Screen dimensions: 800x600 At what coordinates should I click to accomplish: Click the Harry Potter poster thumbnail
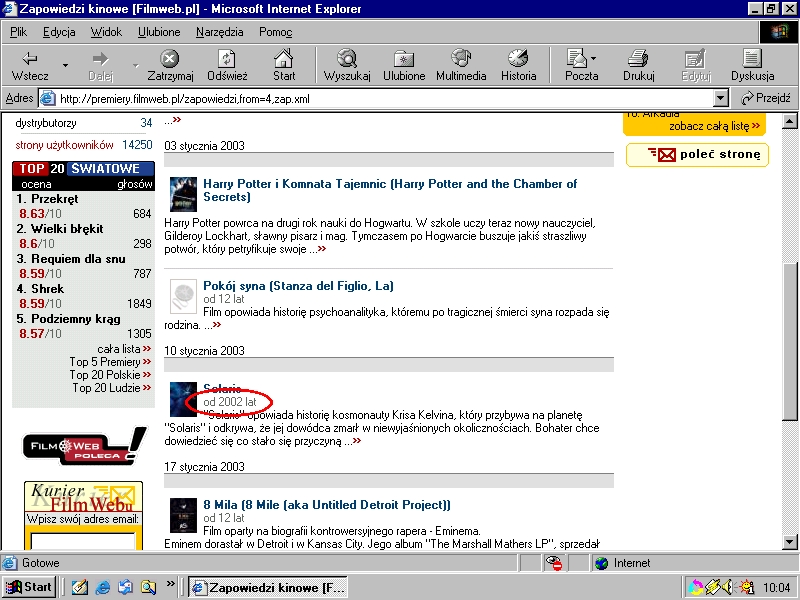[x=183, y=194]
